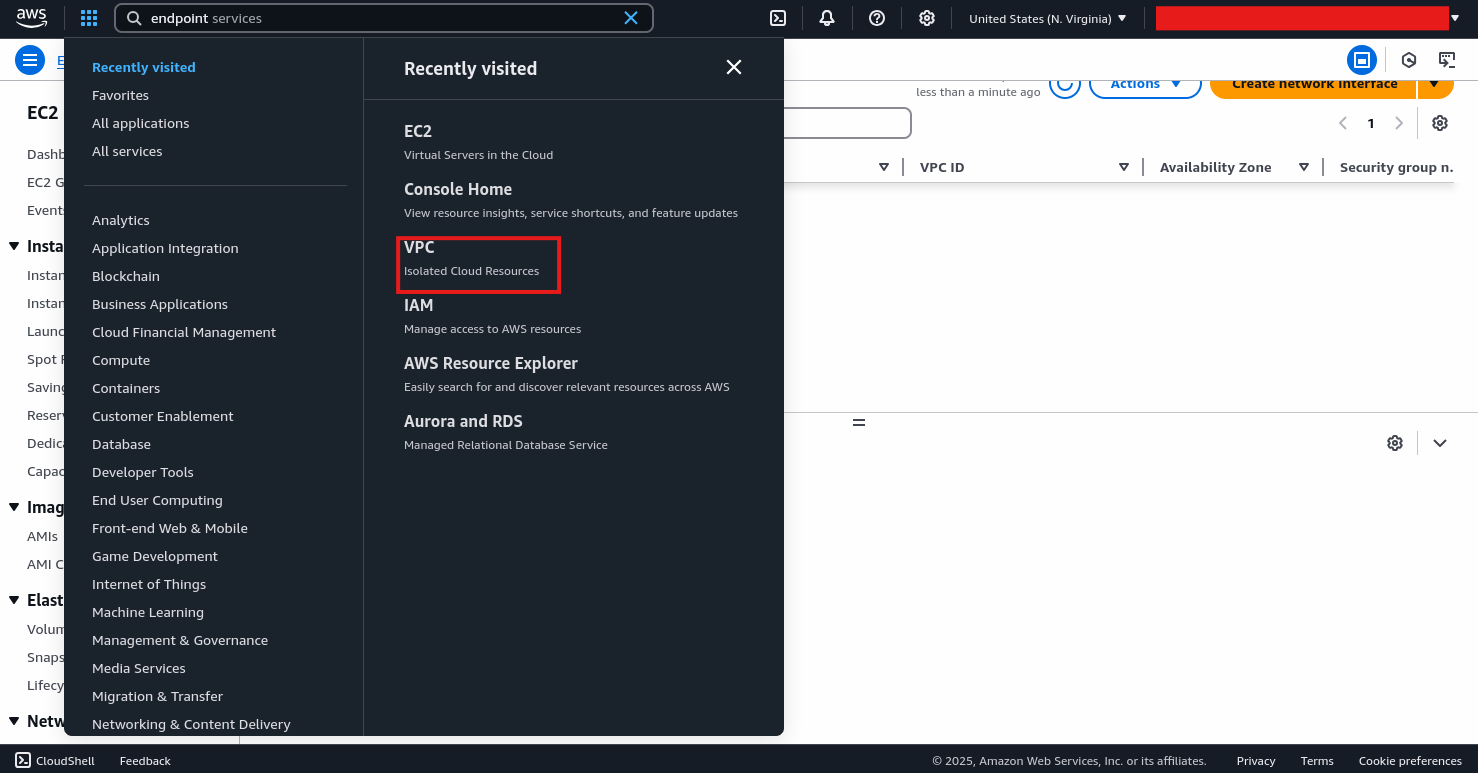1478x773 pixels.
Task: Click the Create network interface button
Action: 1313,84
